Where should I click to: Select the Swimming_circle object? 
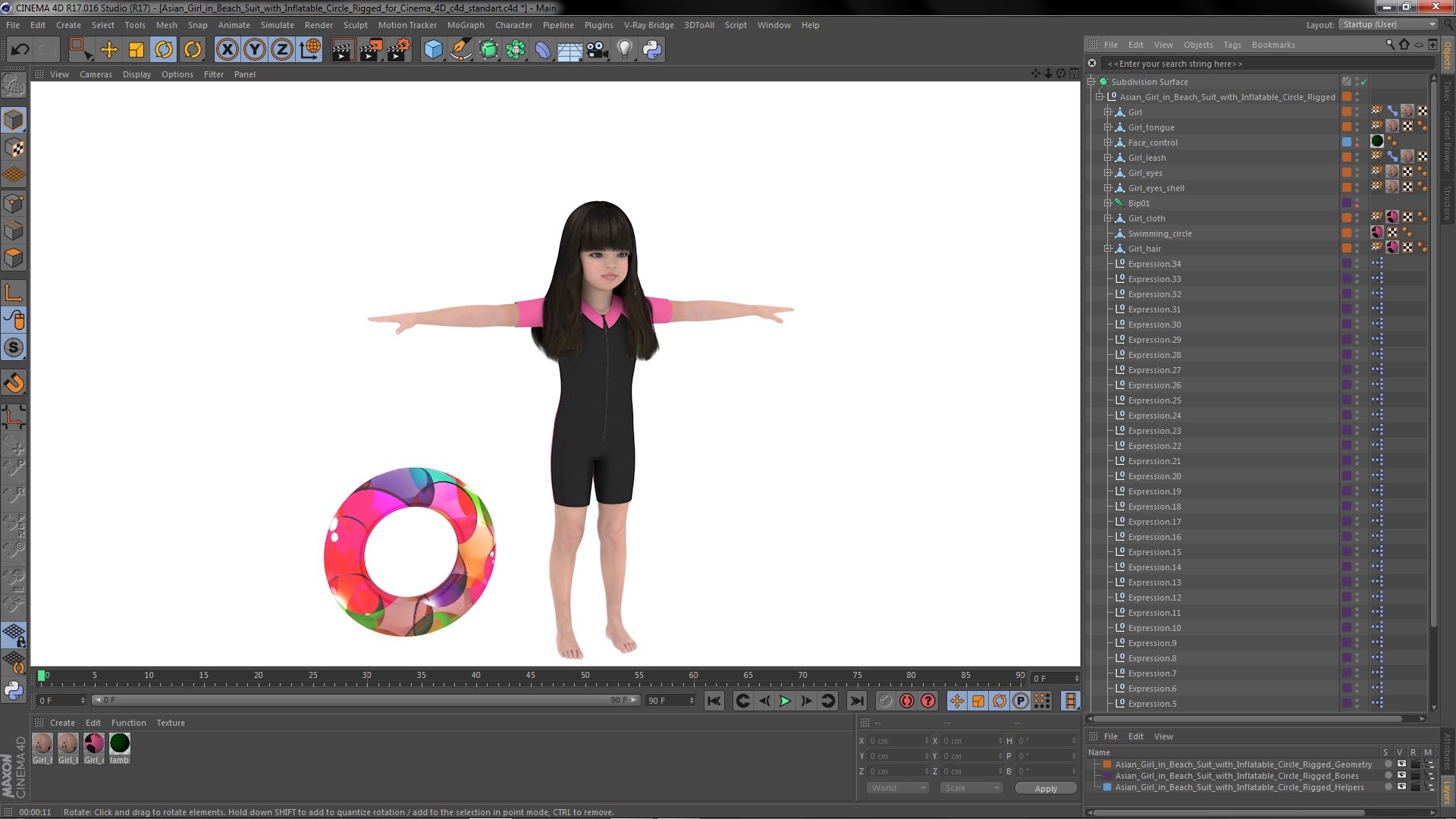coord(1159,234)
